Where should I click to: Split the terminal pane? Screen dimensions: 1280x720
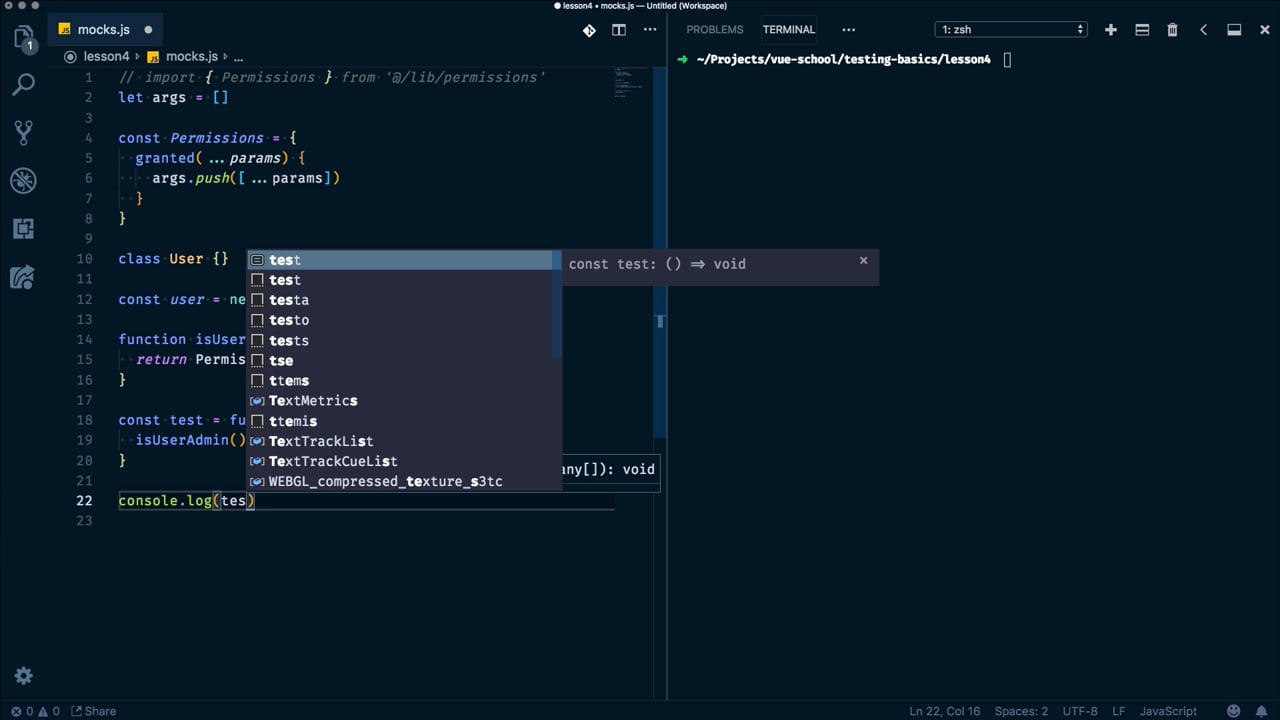coord(1142,30)
